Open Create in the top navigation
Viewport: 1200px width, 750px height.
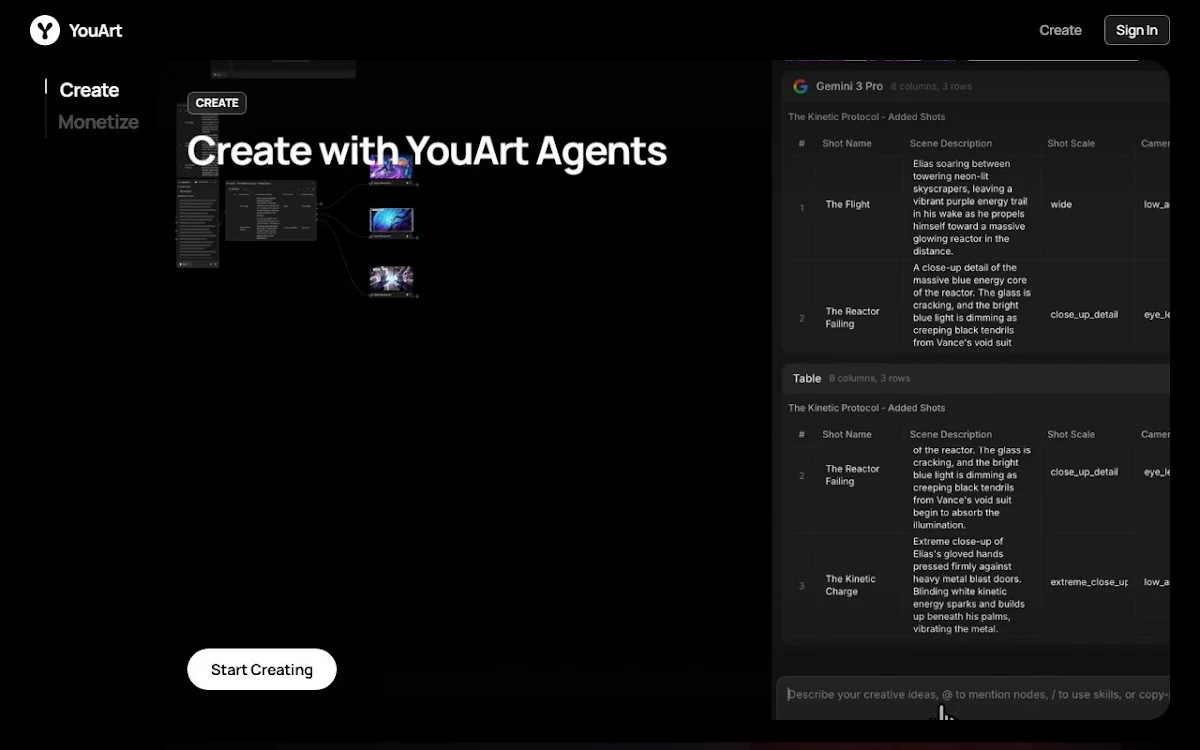(1060, 30)
